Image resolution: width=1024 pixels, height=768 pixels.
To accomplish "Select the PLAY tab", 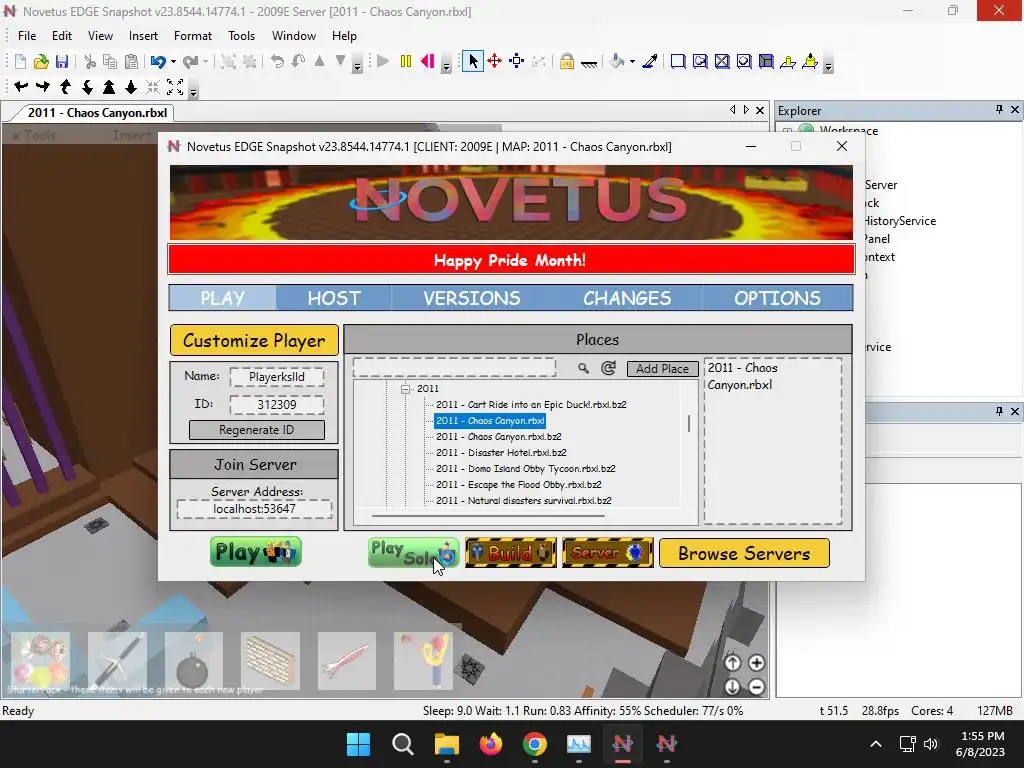I will point(223,298).
